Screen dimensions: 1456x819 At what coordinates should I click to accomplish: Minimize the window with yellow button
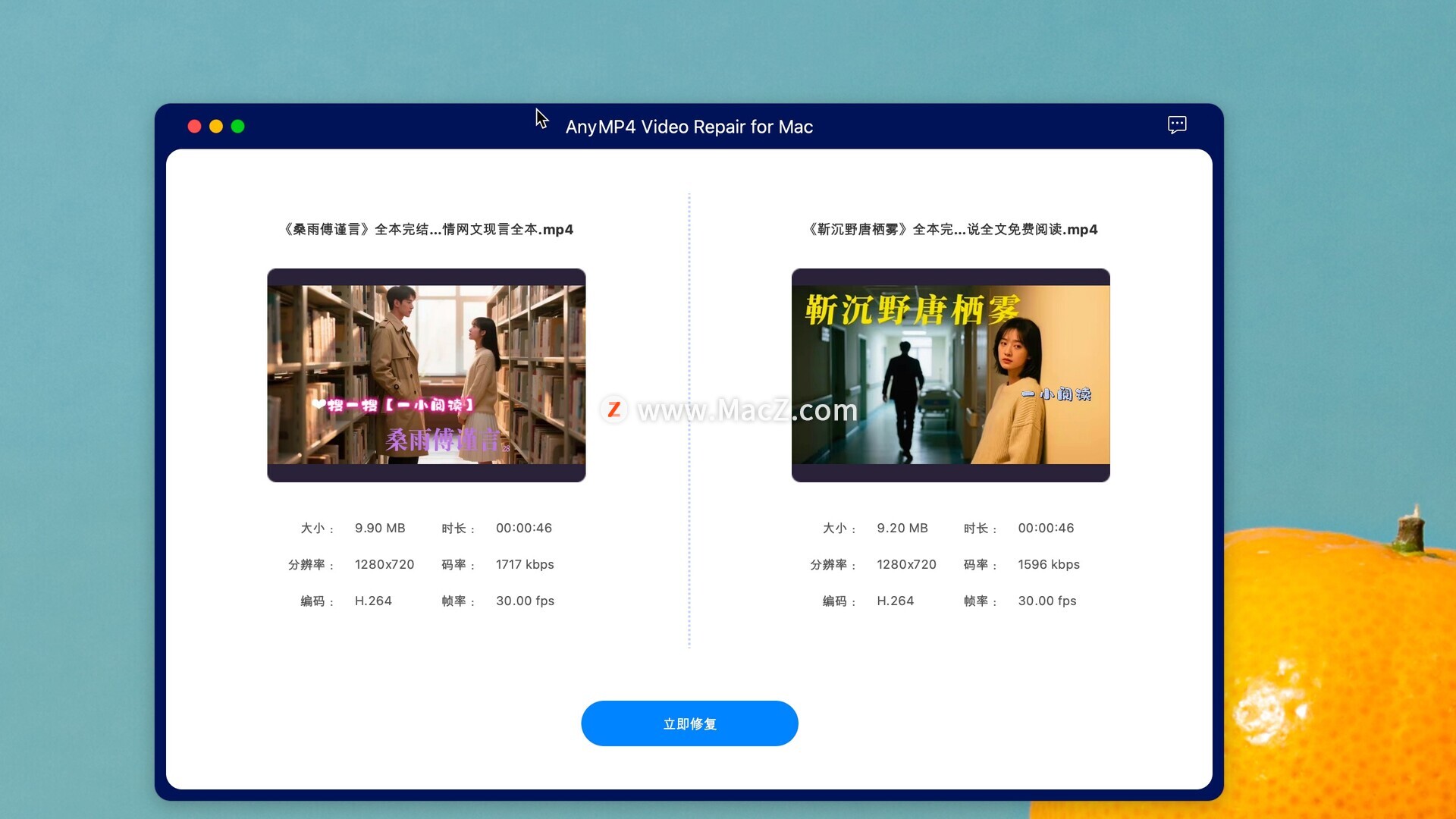(216, 126)
